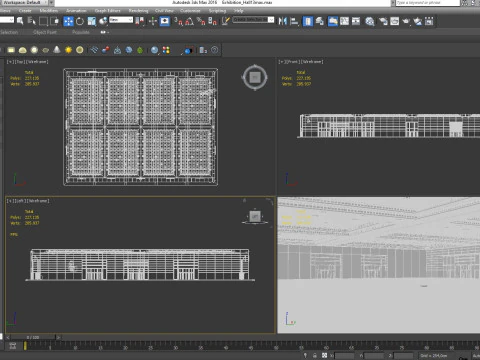Viewport: 480px width, 360px height.
Task: Click the yellow box primitive icon
Action: (x=11, y=50)
